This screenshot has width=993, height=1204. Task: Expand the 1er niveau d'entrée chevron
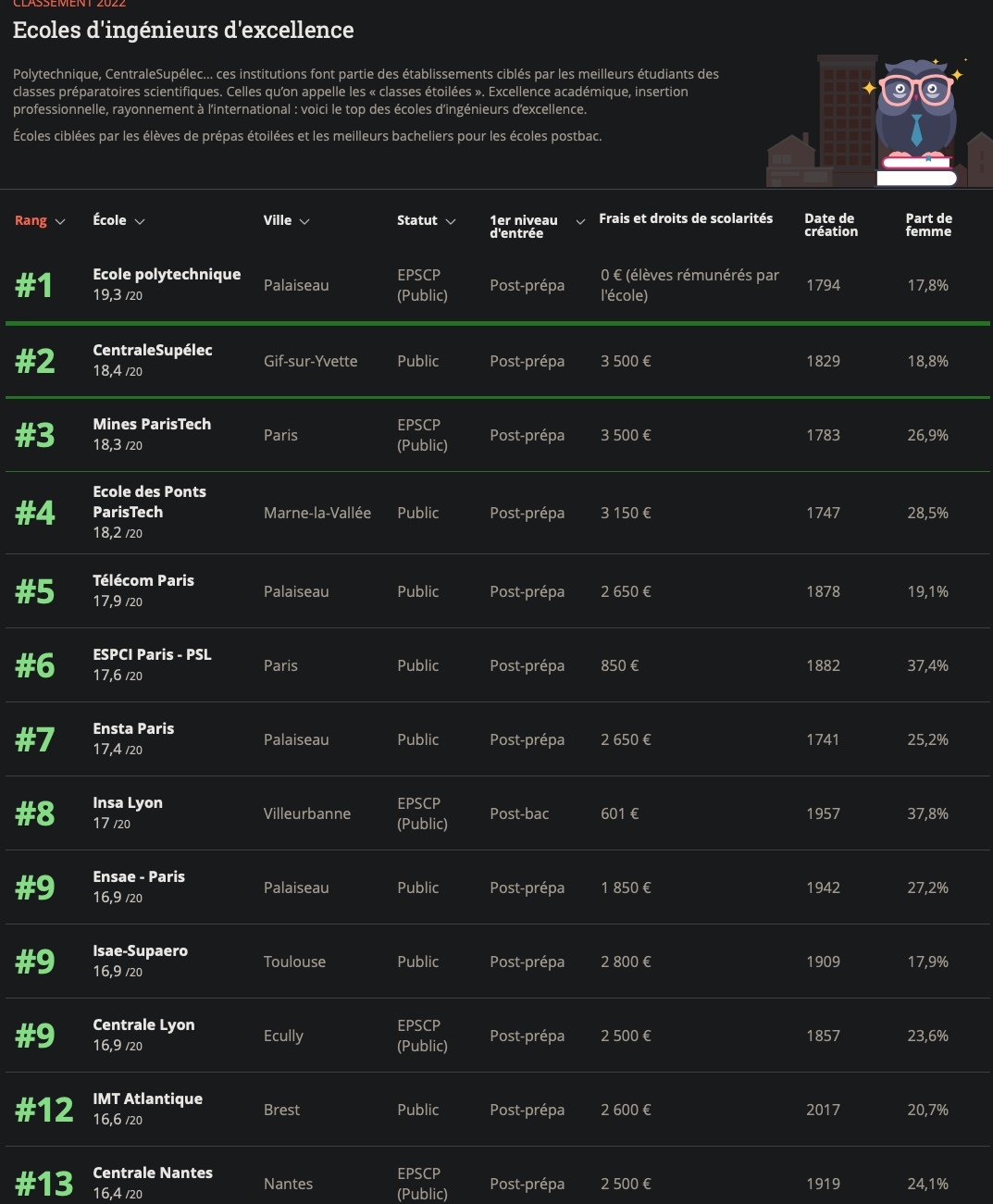(580, 222)
